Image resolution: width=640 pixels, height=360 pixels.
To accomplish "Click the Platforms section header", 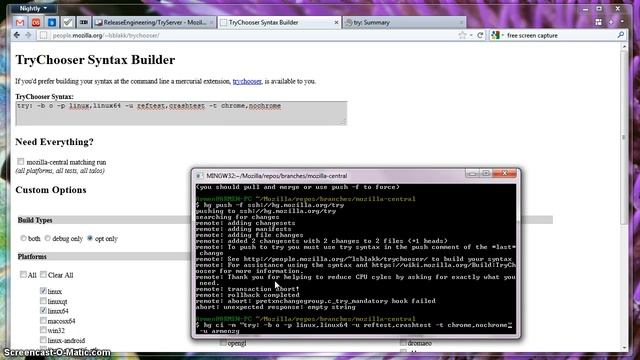I will tap(32, 257).
